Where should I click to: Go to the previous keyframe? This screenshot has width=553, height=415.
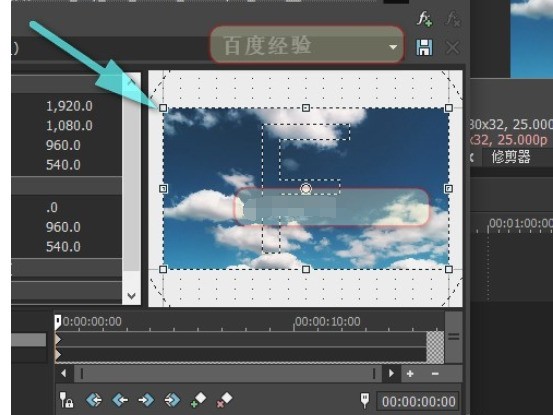[120, 400]
